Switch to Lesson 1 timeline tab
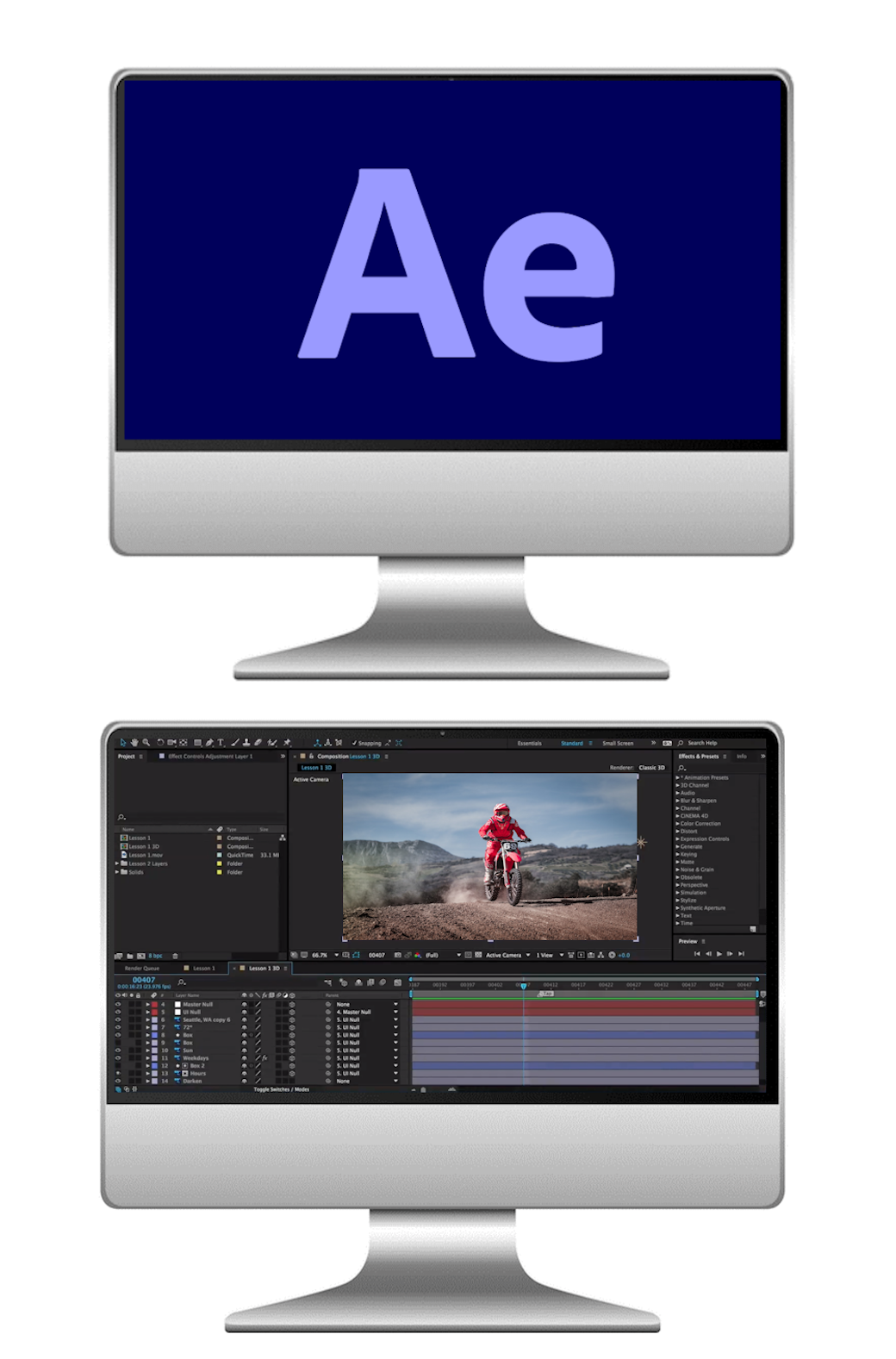 pos(204,968)
